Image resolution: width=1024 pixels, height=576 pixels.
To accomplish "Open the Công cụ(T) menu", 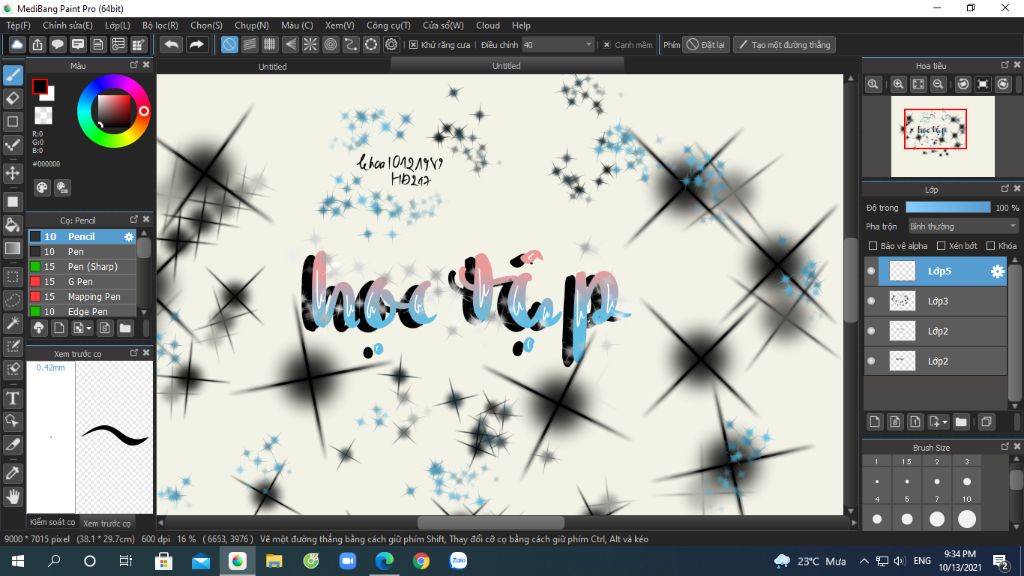I will pos(388,25).
